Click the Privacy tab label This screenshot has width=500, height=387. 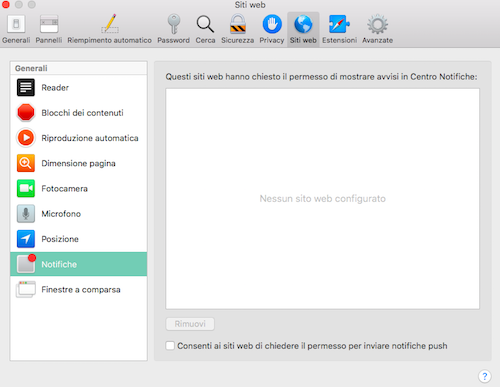click(272, 40)
